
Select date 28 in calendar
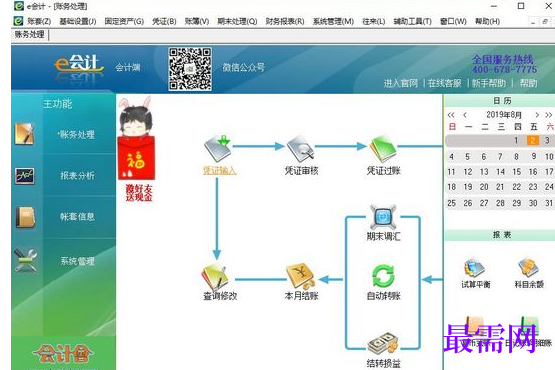click(500, 203)
